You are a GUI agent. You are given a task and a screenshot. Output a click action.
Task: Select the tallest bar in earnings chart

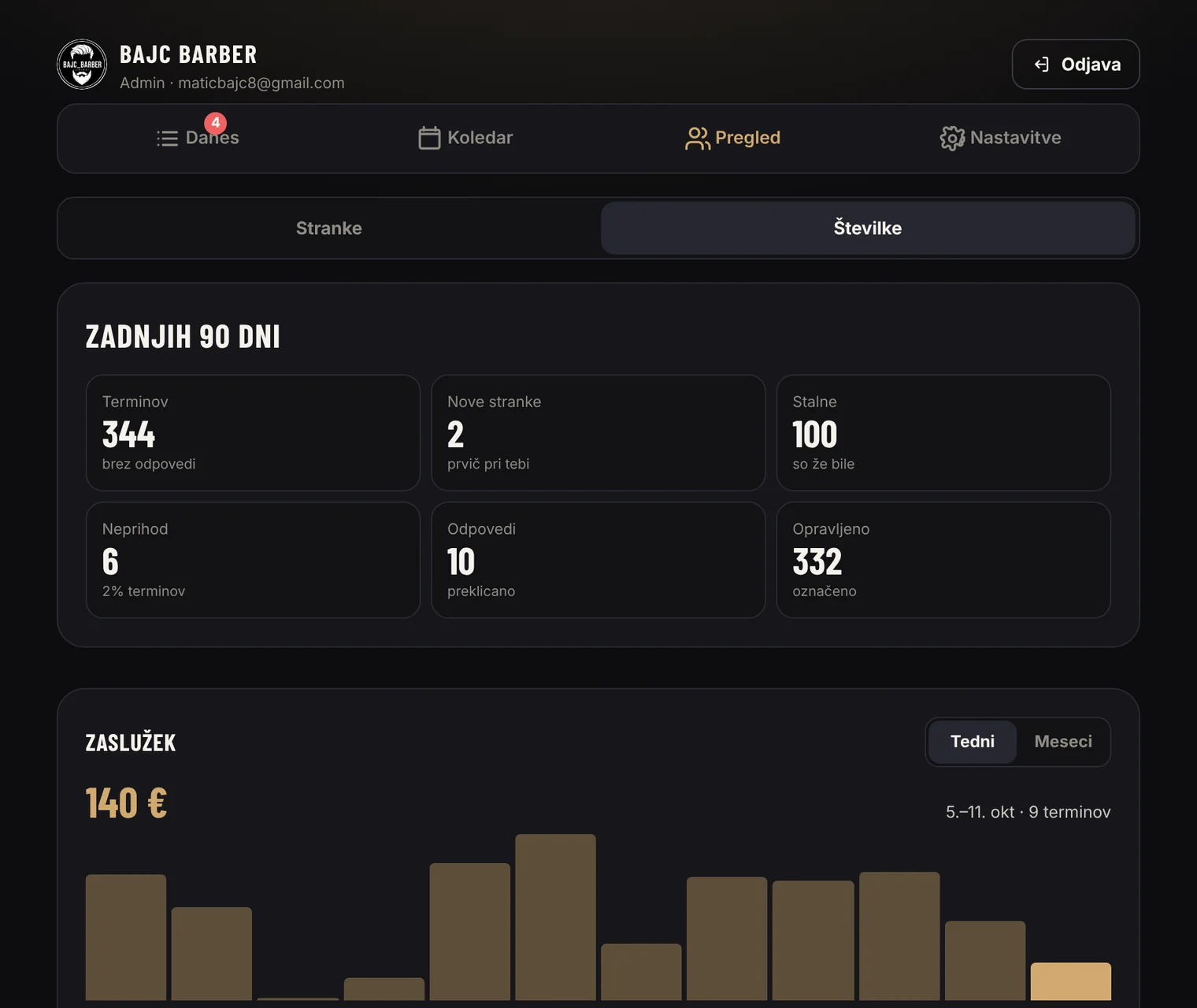pos(555,917)
